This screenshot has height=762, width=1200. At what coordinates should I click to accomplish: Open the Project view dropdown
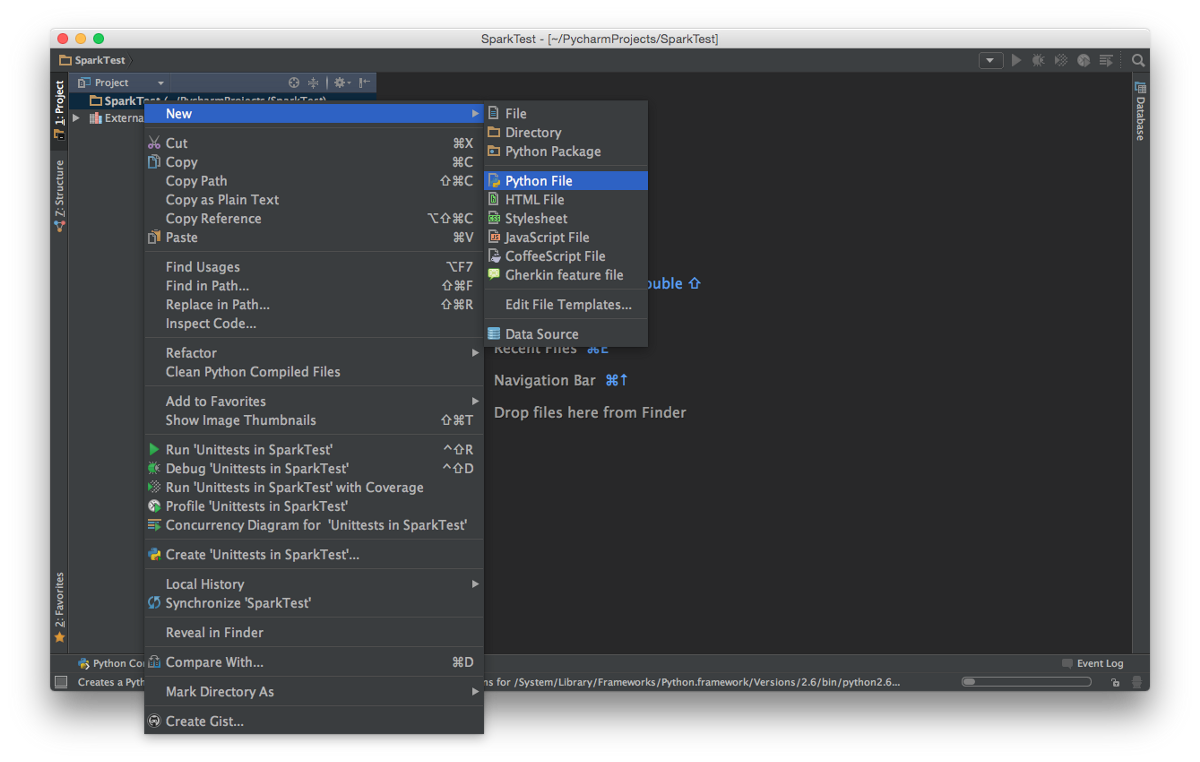click(121, 83)
